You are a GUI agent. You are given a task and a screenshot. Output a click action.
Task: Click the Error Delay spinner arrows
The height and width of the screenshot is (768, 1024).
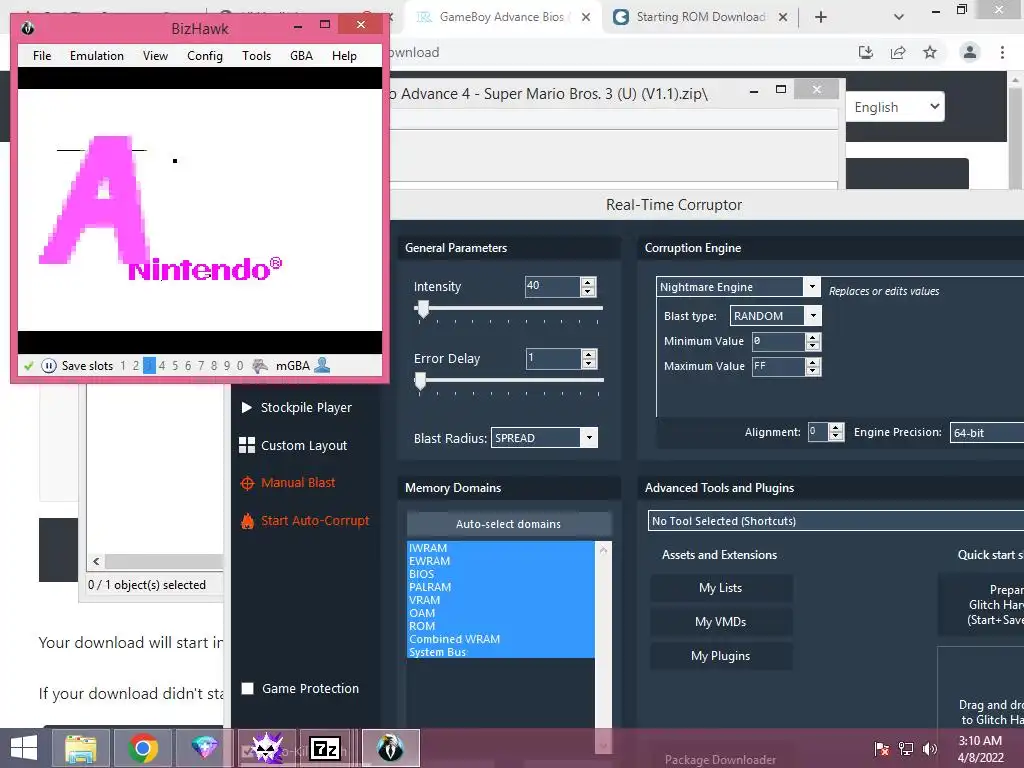(588, 359)
